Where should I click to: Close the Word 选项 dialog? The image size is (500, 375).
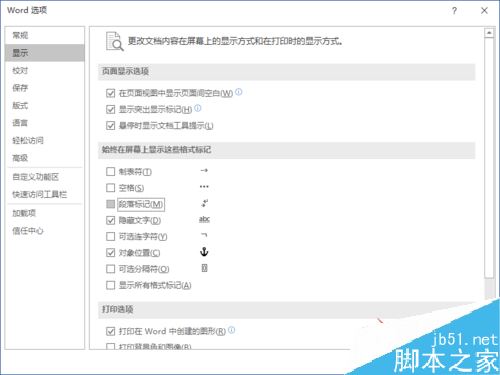484,11
